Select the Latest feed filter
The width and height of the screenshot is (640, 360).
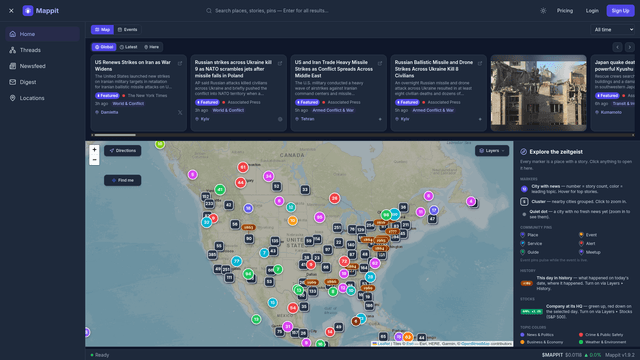click(x=129, y=47)
